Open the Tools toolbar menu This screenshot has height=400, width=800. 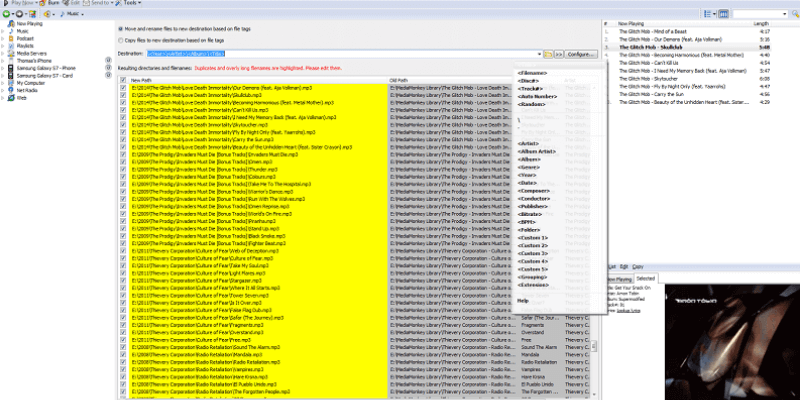pos(128,3)
